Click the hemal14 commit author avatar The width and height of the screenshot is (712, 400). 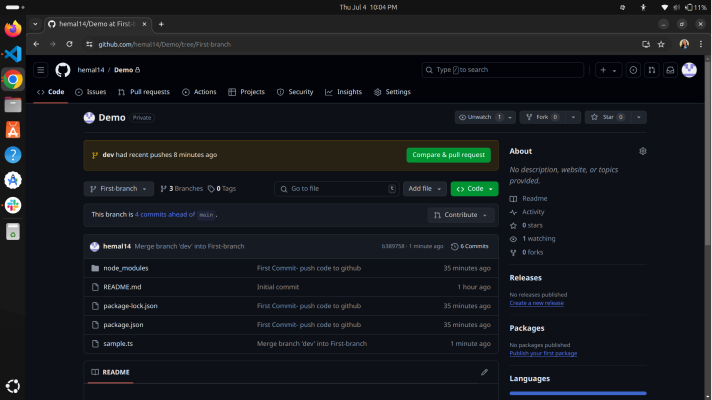94,247
